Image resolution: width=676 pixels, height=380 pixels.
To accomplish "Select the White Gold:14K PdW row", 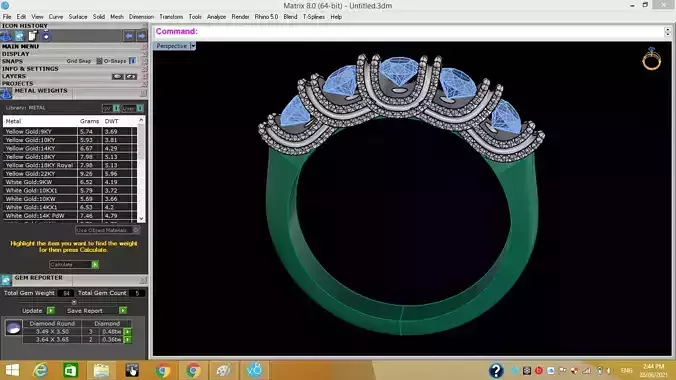I will coord(70,216).
